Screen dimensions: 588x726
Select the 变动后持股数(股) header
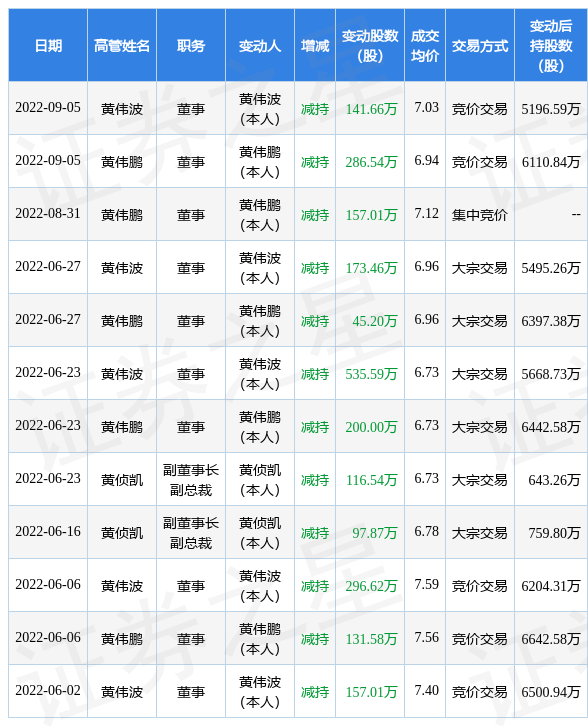pyautogui.click(x=551, y=45)
